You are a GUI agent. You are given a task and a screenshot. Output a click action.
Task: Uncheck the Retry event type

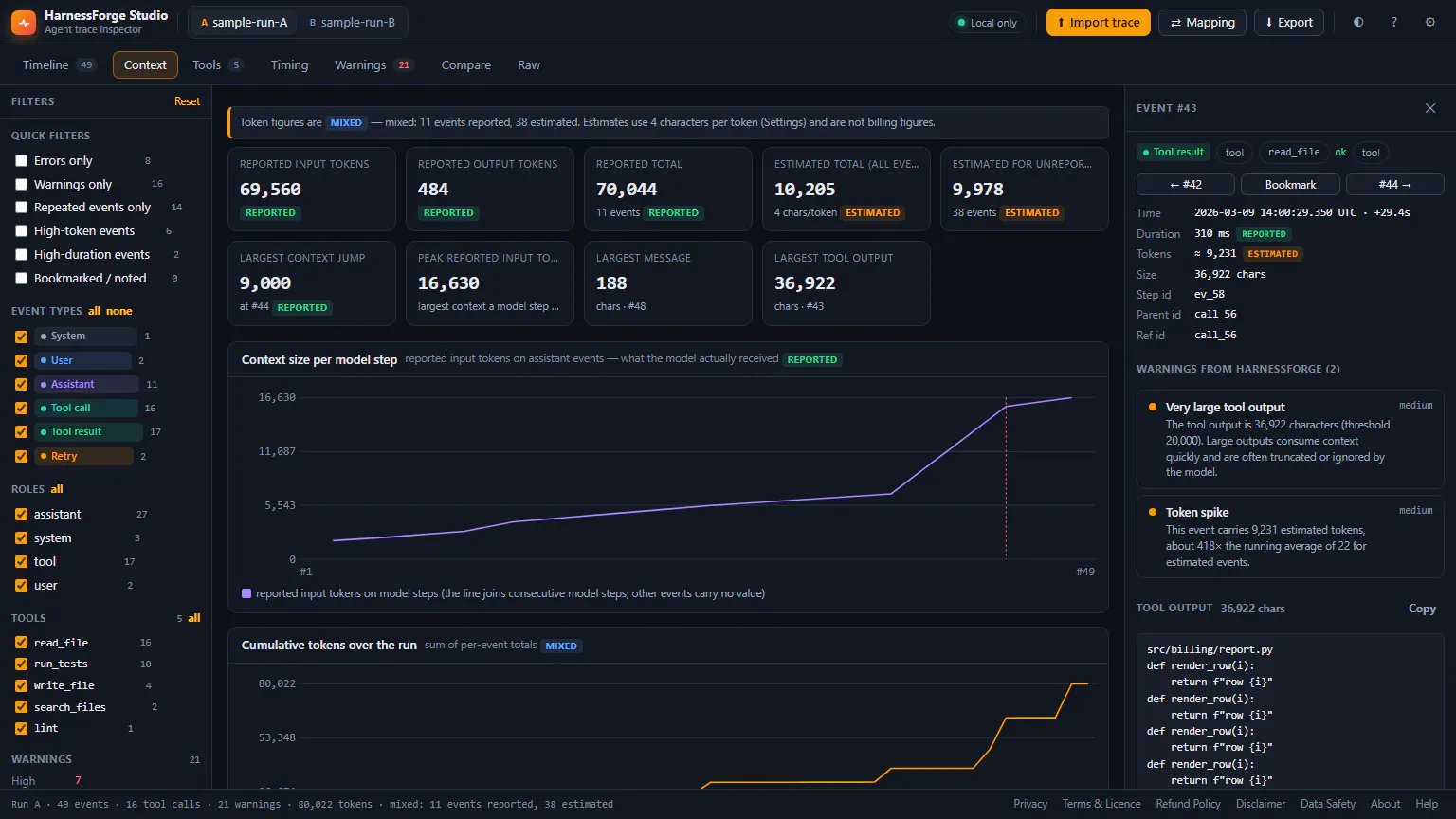pos(21,457)
